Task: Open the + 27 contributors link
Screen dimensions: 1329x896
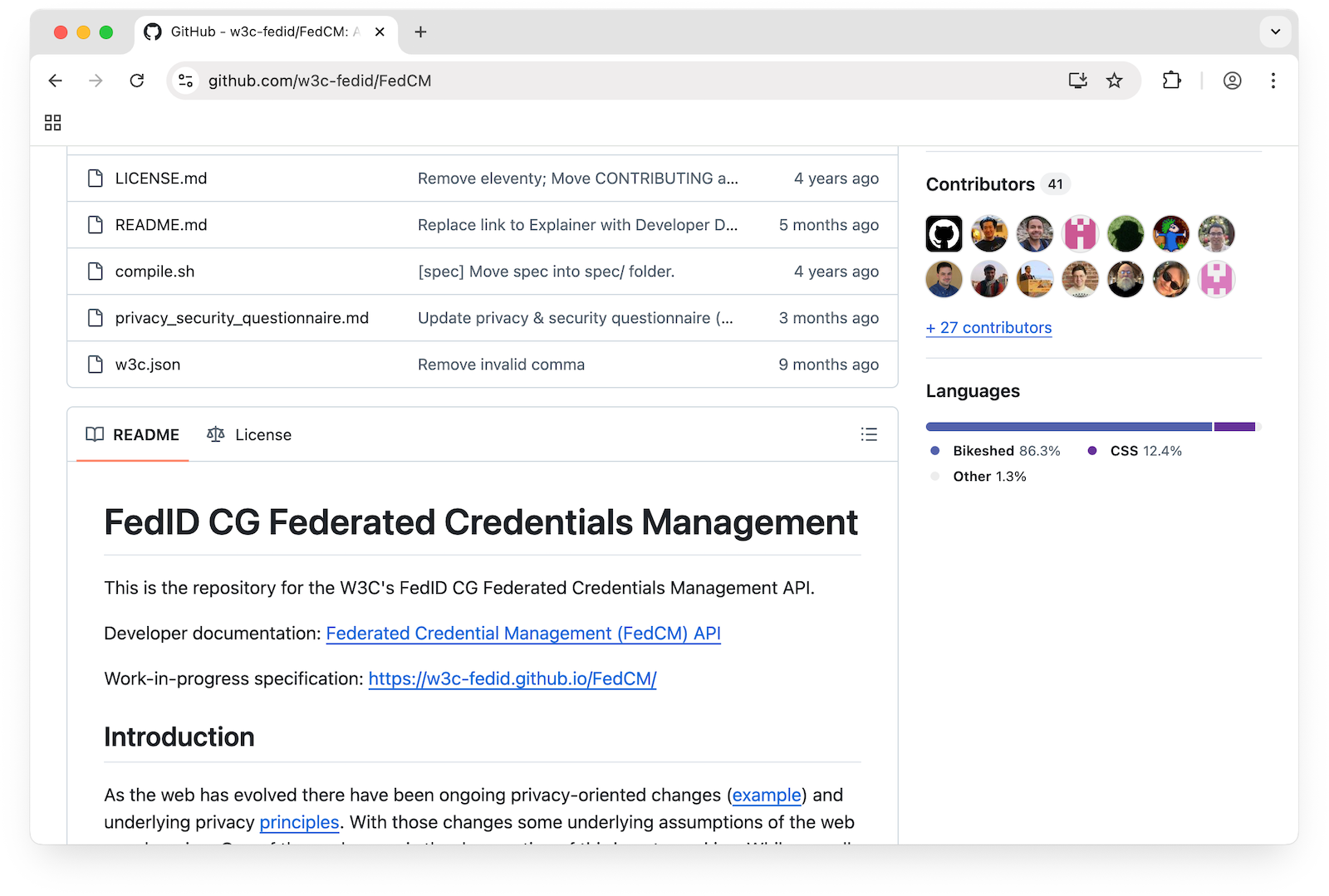Action: click(988, 328)
